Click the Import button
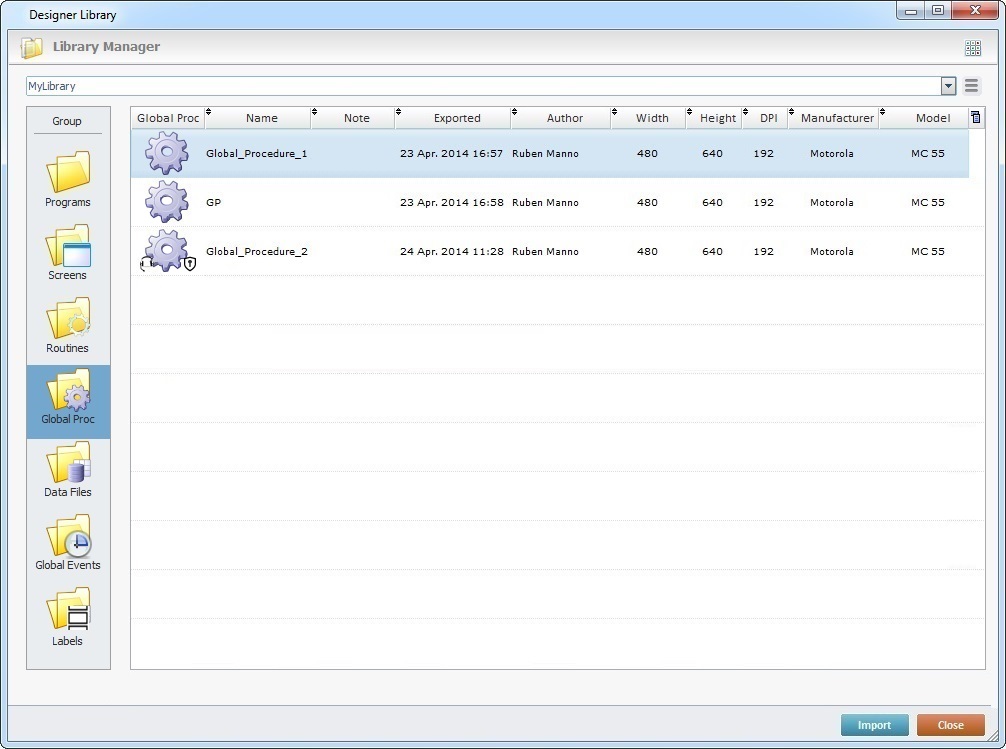The image size is (1006, 749). pyautogui.click(x=874, y=725)
